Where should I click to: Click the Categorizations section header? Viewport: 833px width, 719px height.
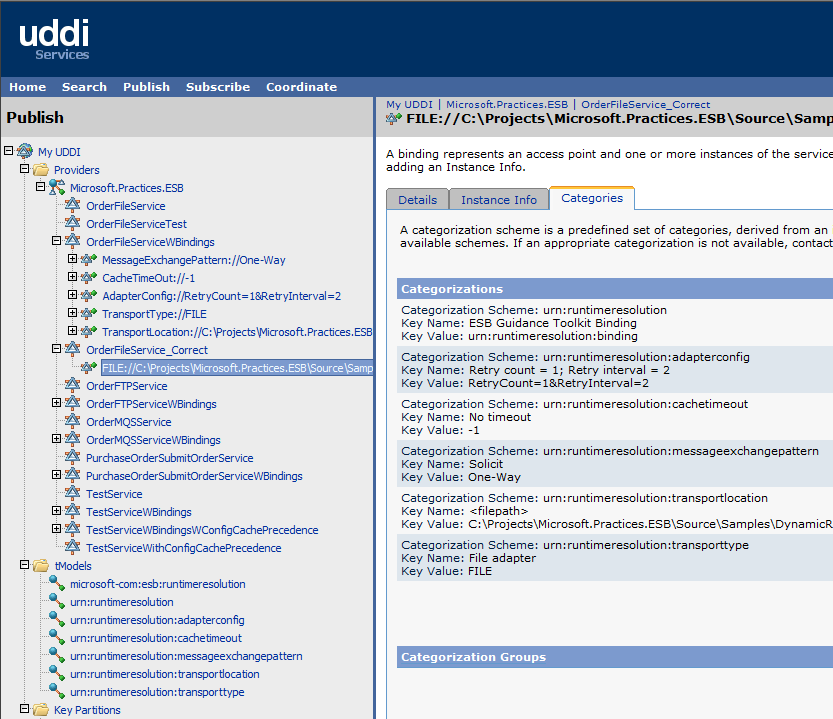point(615,289)
